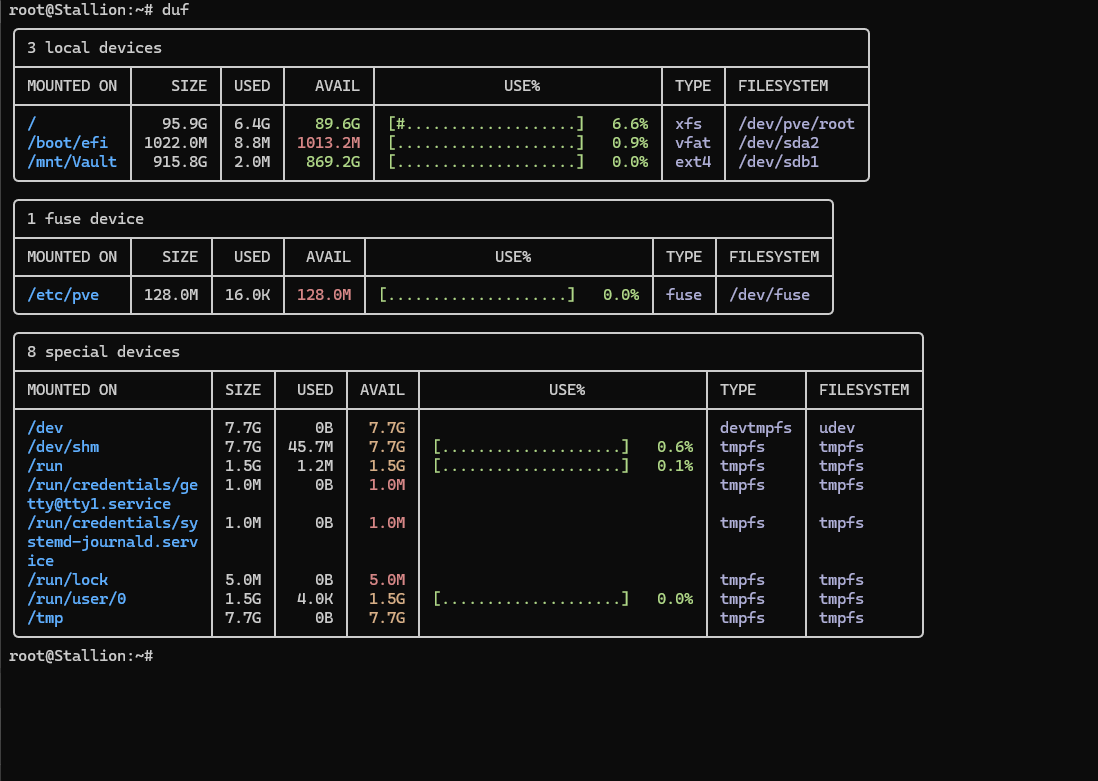Select the /etc/pve mount point
This screenshot has width=1098, height=781.
[x=63, y=295]
